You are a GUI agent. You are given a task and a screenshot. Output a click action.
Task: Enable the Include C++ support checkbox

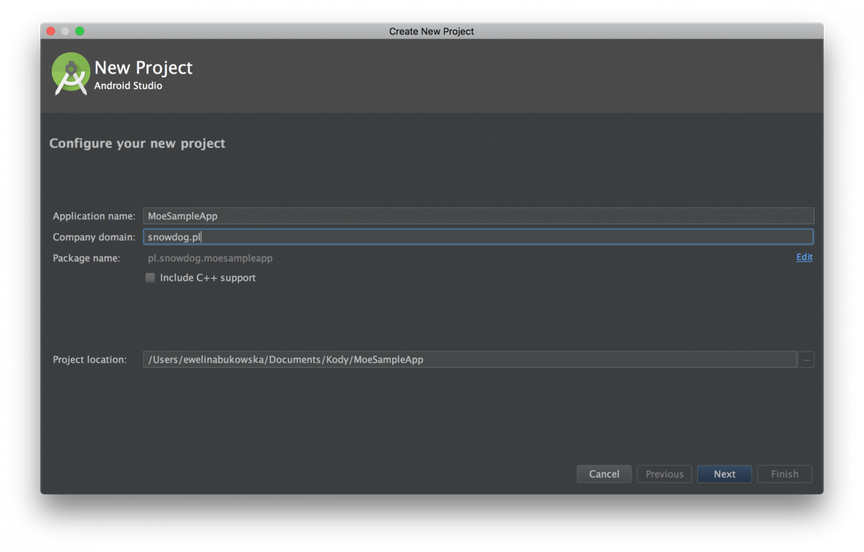150,278
